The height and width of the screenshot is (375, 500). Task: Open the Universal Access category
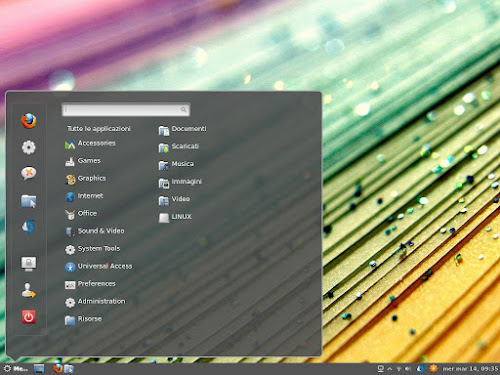click(x=98, y=266)
